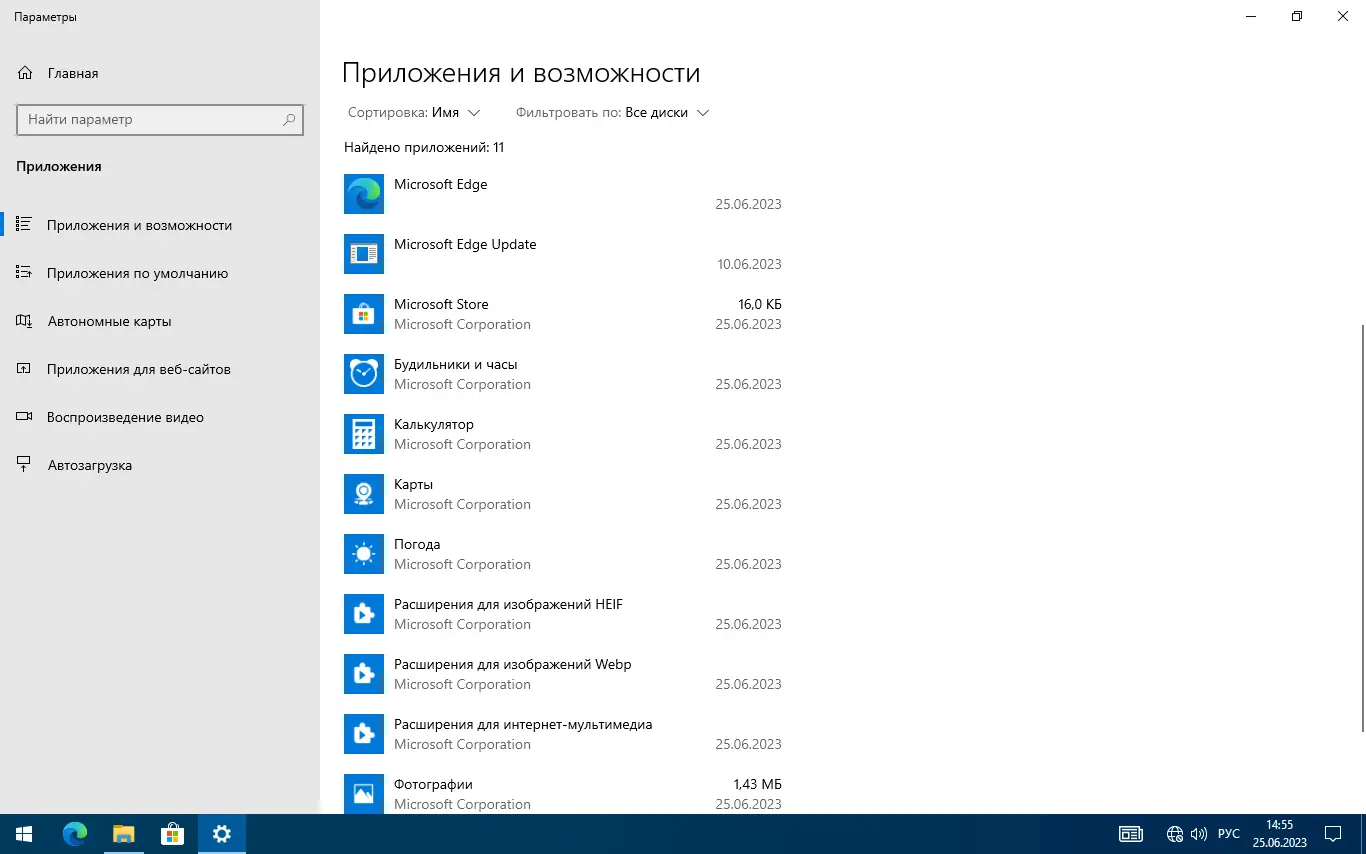Select Расширения для интернет-мультимедиа entry name
Image resolution: width=1366 pixels, height=854 pixels.
click(x=523, y=724)
